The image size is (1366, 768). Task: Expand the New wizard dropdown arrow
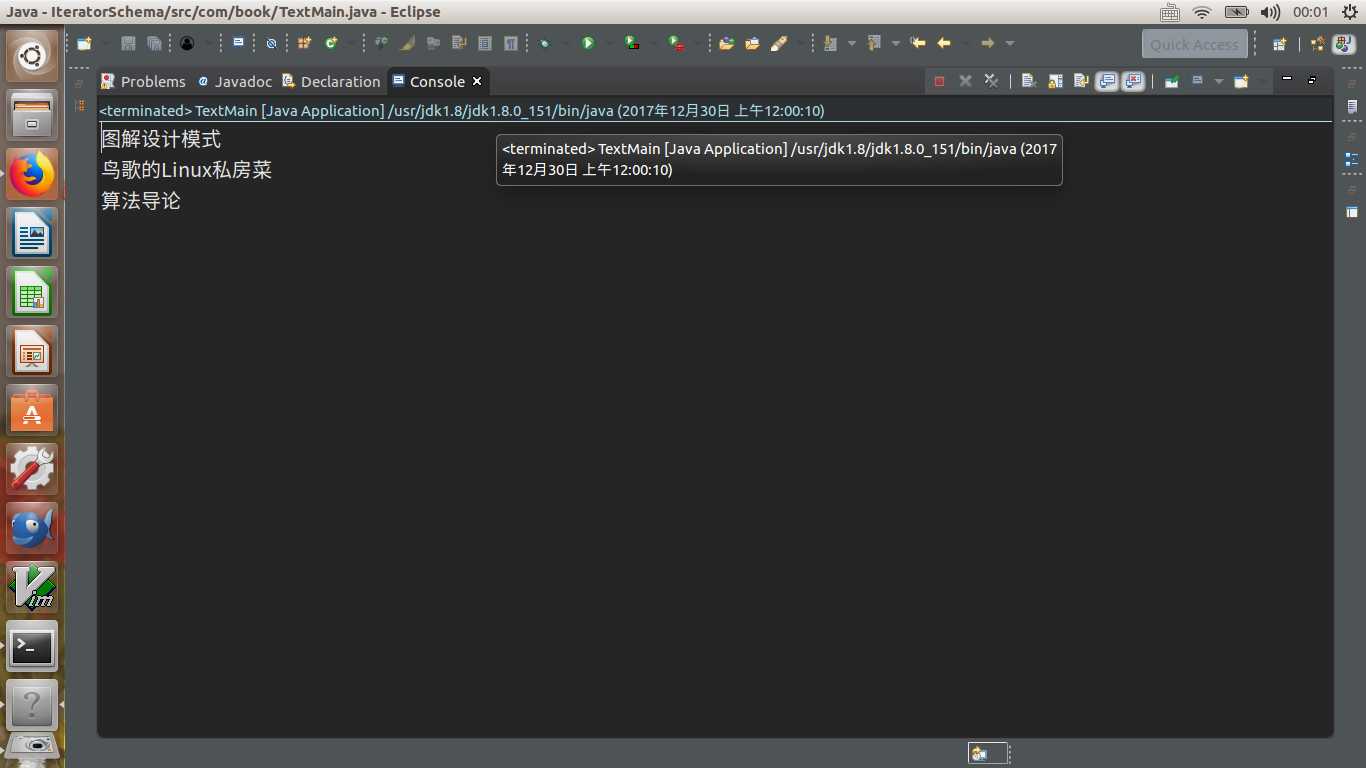(x=104, y=43)
